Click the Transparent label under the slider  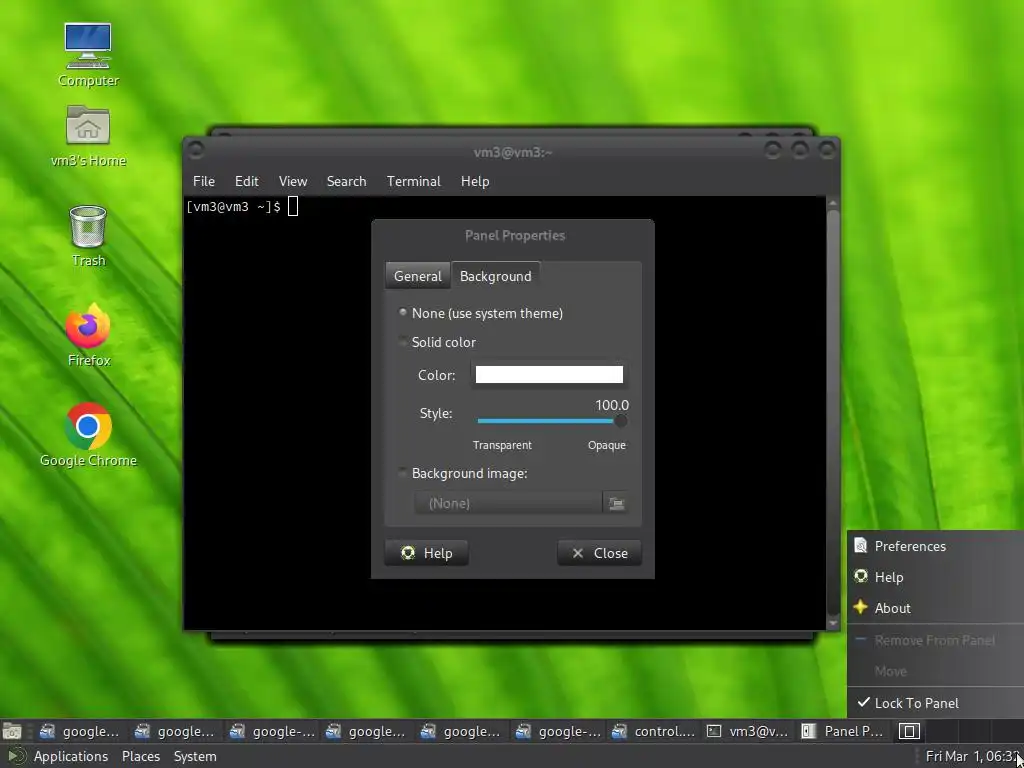coord(502,445)
